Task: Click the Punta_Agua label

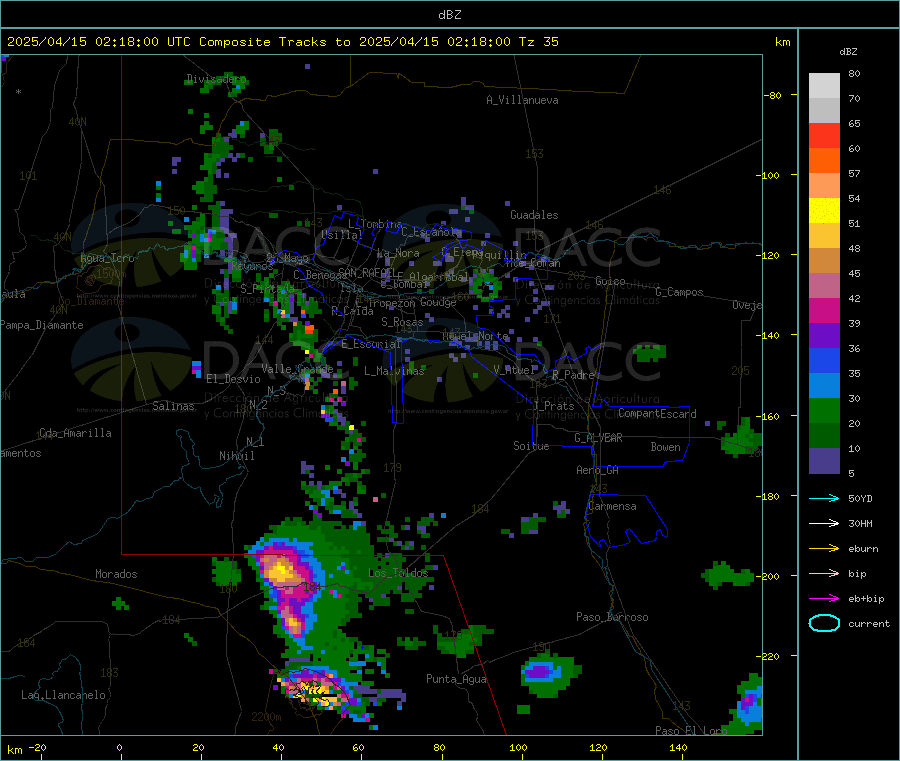Action: click(456, 679)
